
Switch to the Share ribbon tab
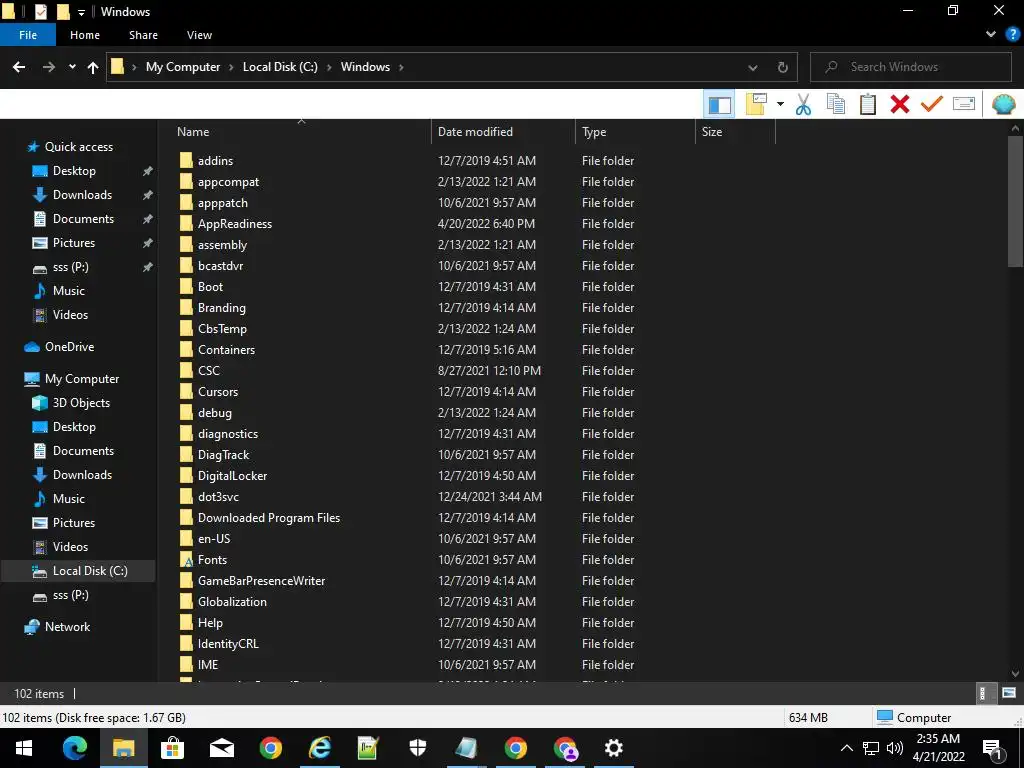coord(143,35)
